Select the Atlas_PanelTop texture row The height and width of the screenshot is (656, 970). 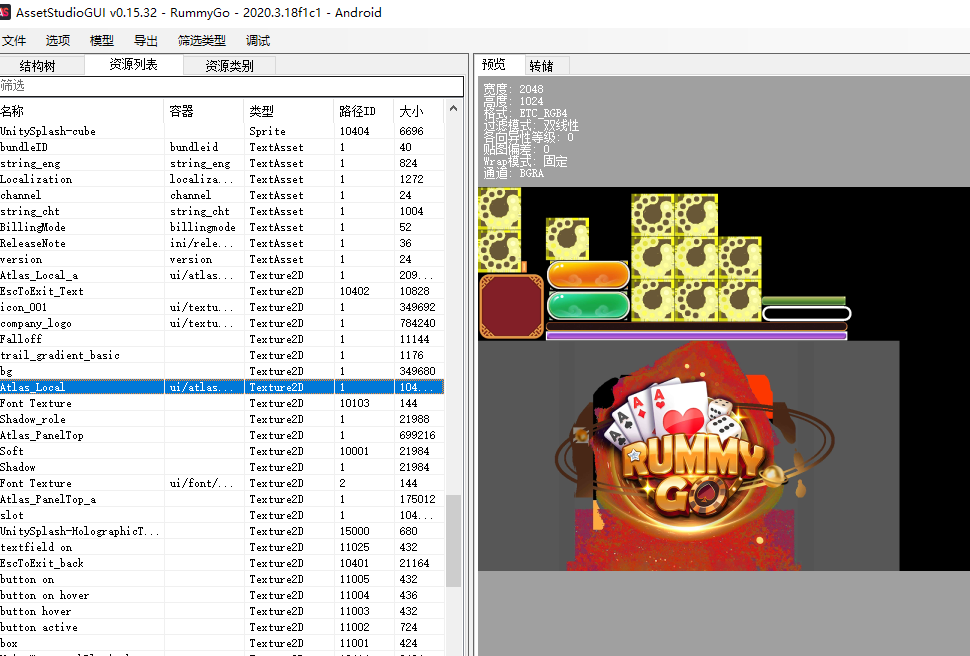tap(222, 435)
